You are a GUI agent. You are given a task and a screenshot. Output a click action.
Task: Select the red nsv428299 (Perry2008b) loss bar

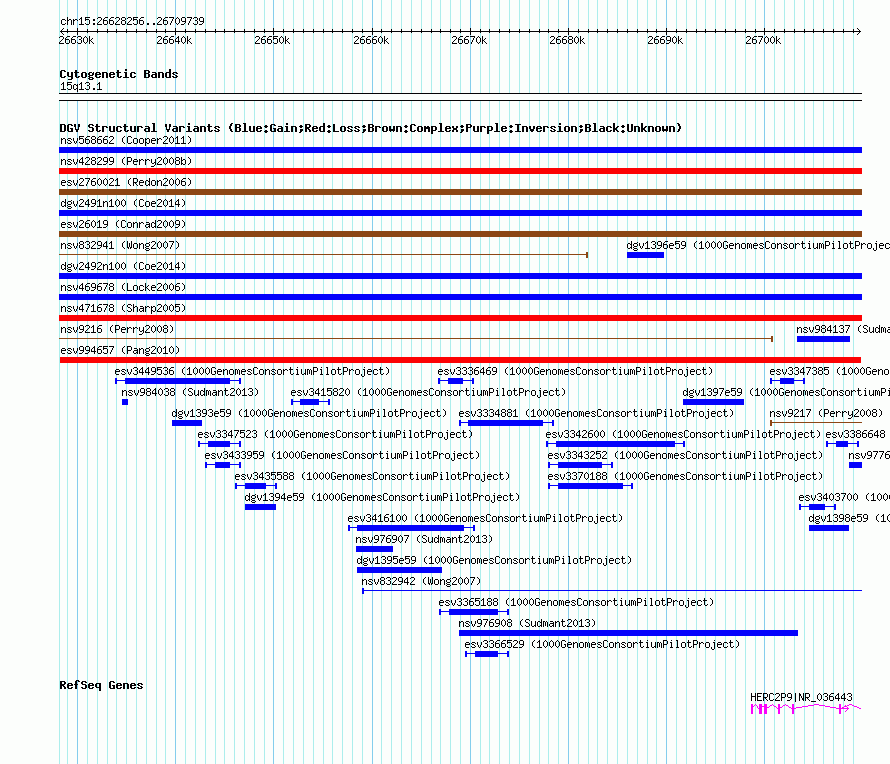(x=460, y=171)
